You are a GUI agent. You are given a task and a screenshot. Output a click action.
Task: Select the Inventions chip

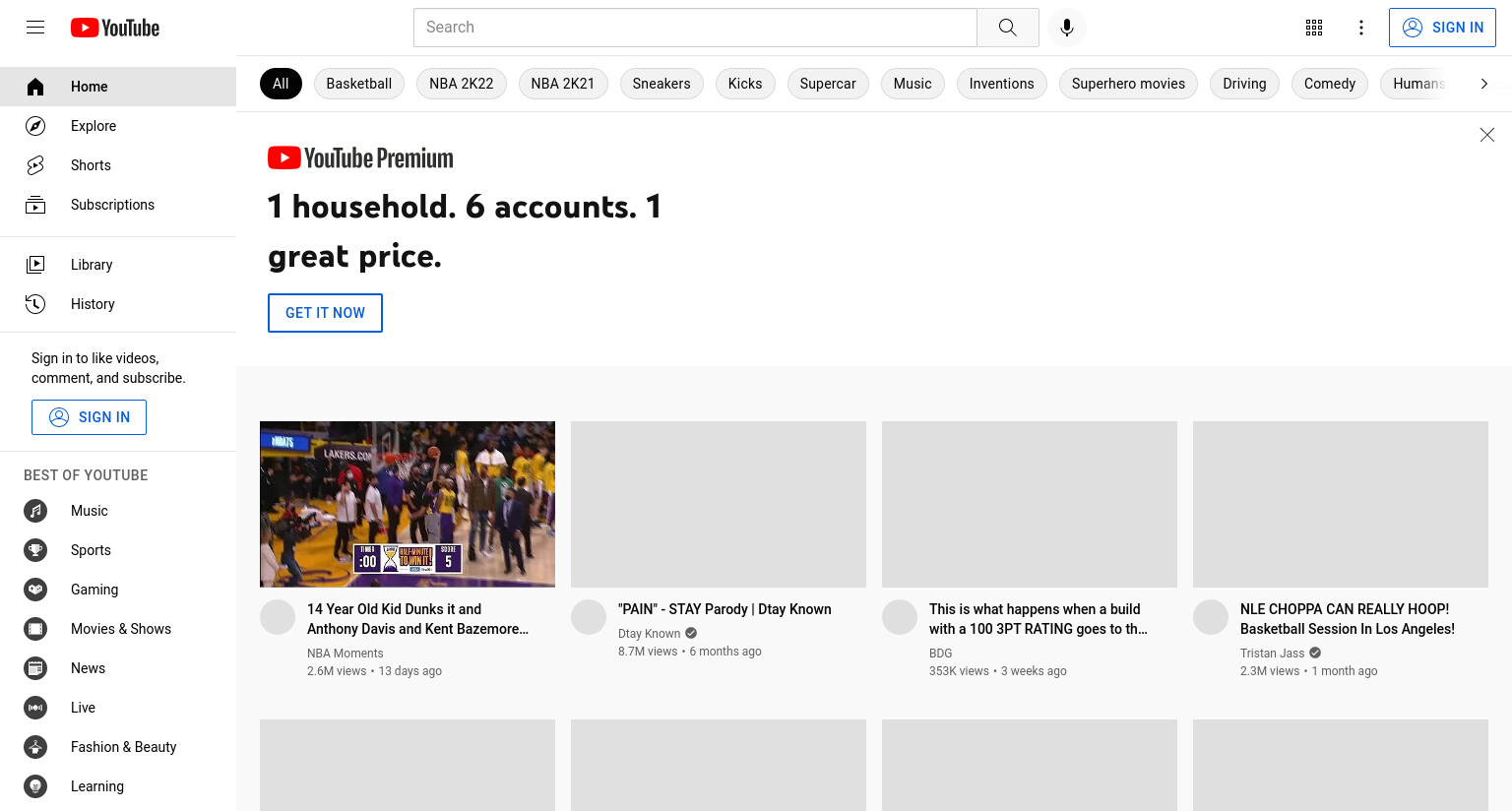pyautogui.click(x=1002, y=84)
